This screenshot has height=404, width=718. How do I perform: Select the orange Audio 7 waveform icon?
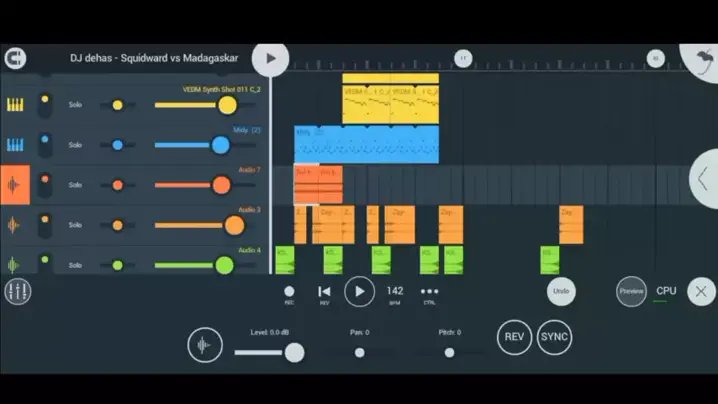click(x=15, y=185)
